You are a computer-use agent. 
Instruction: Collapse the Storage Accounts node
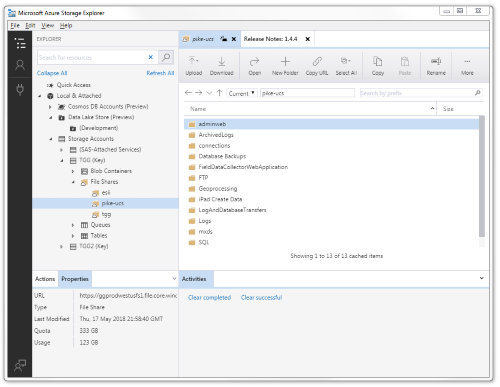tap(51, 139)
